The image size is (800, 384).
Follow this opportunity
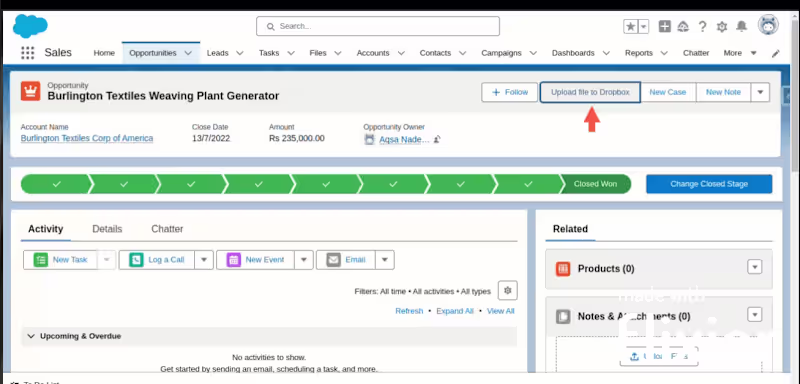[509, 92]
